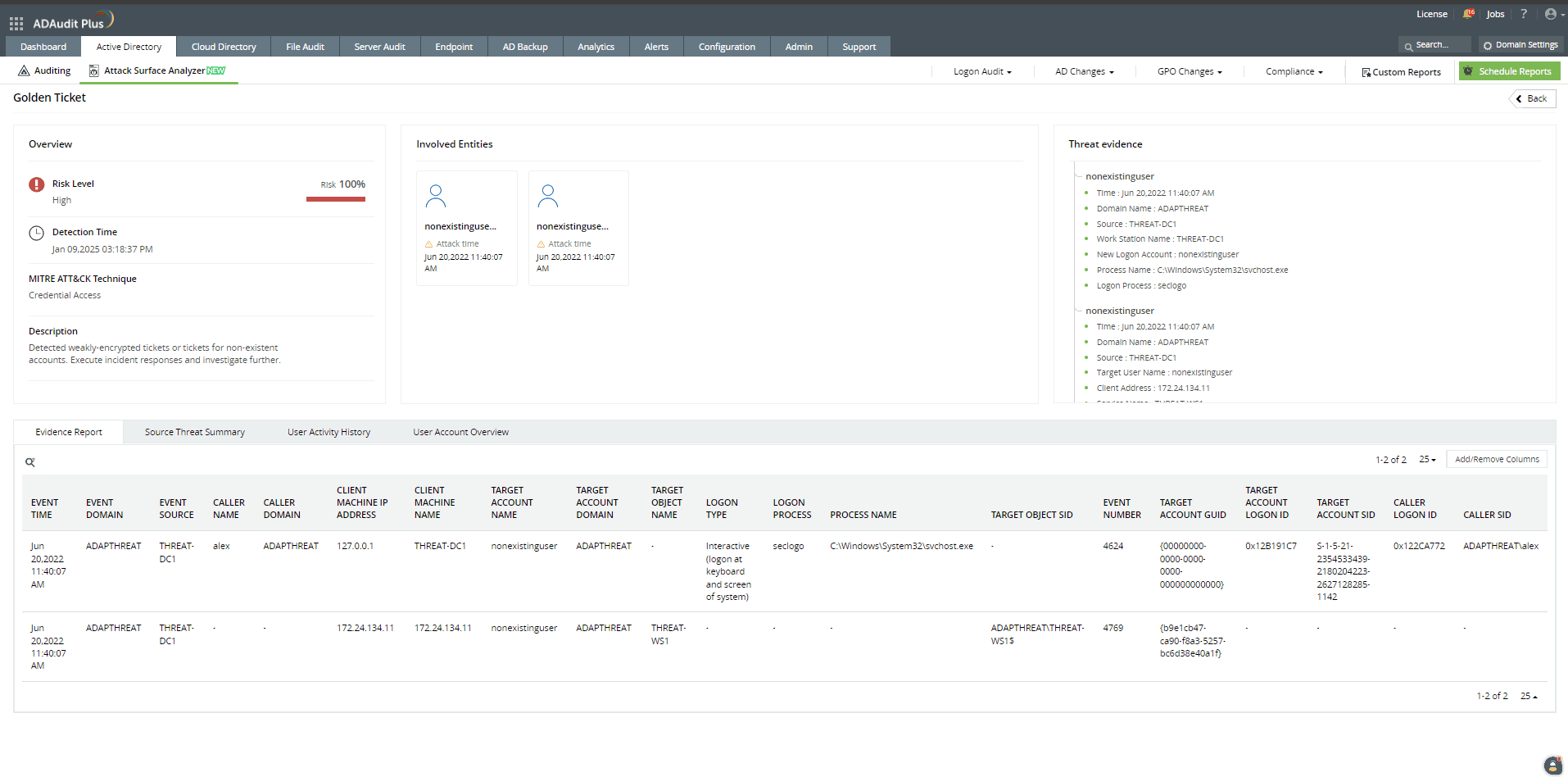1568x777 pixels.
Task: Click the Attack Surface Analyzer icon
Action: tap(93, 70)
